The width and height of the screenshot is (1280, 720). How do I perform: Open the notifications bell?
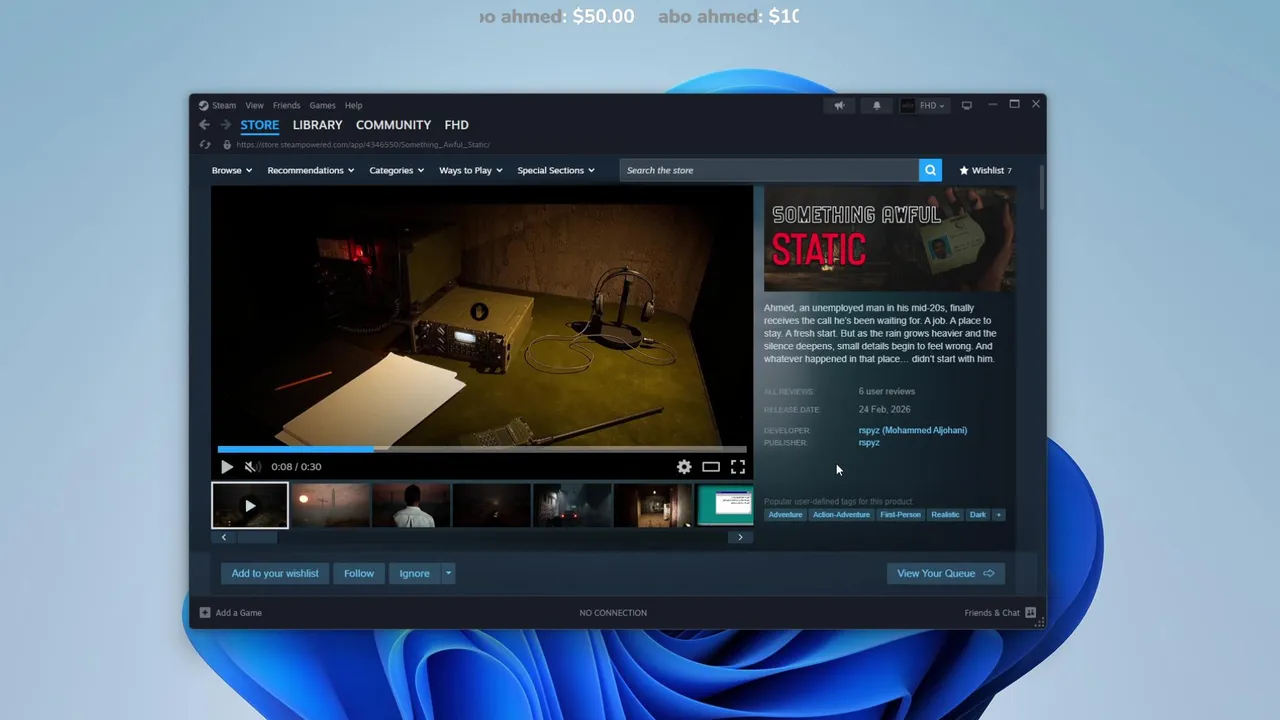(x=877, y=105)
